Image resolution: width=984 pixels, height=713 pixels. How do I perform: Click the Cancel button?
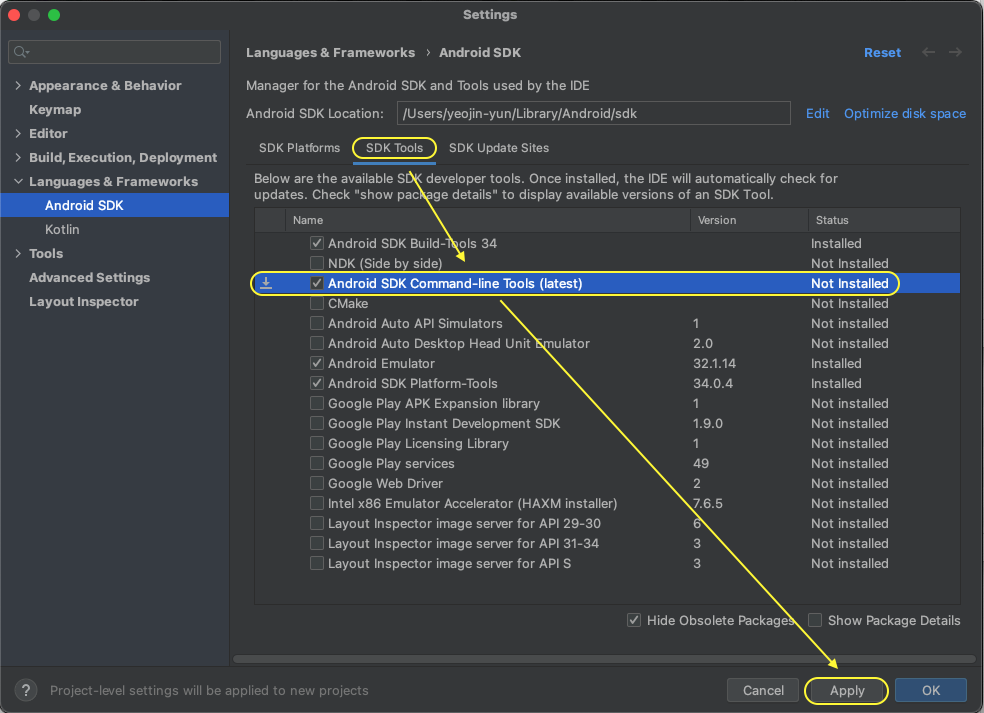tap(763, 690)
